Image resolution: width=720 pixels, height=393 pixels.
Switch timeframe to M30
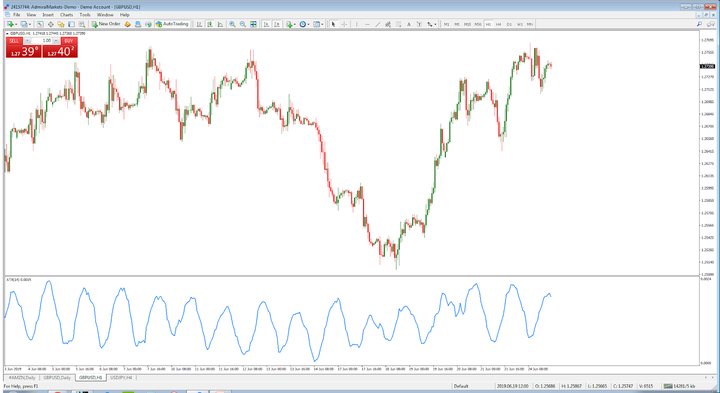point(478,24)
